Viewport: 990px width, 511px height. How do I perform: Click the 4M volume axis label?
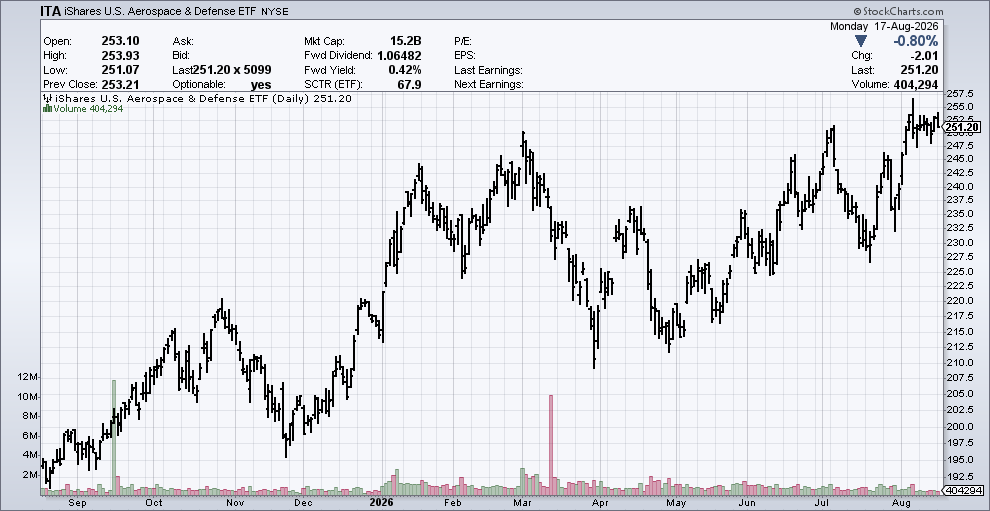pyautogui.click(x=31, y=455)
